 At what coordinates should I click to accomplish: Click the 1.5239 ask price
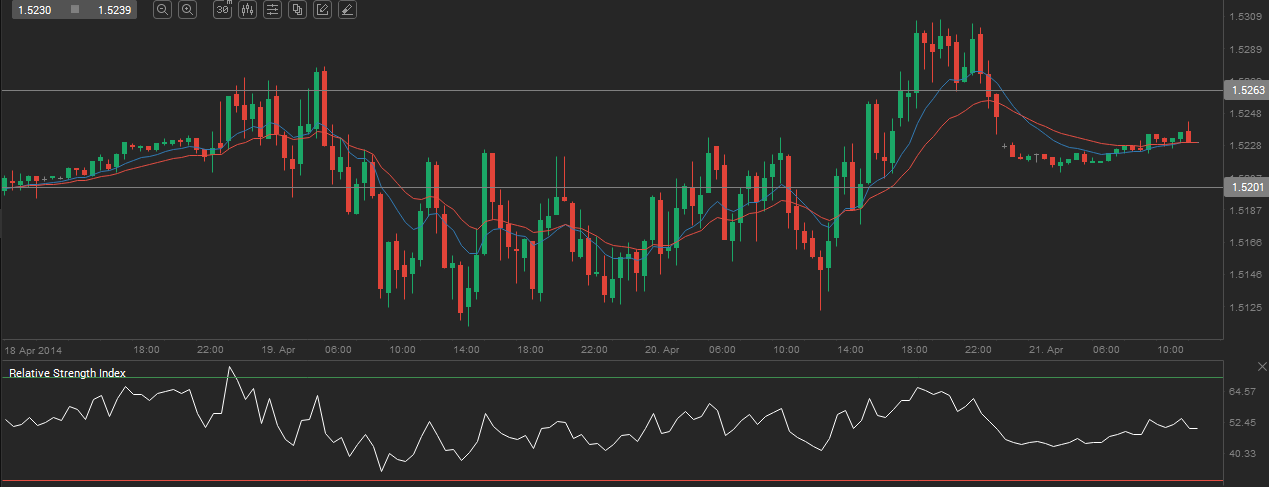(113, 10)
